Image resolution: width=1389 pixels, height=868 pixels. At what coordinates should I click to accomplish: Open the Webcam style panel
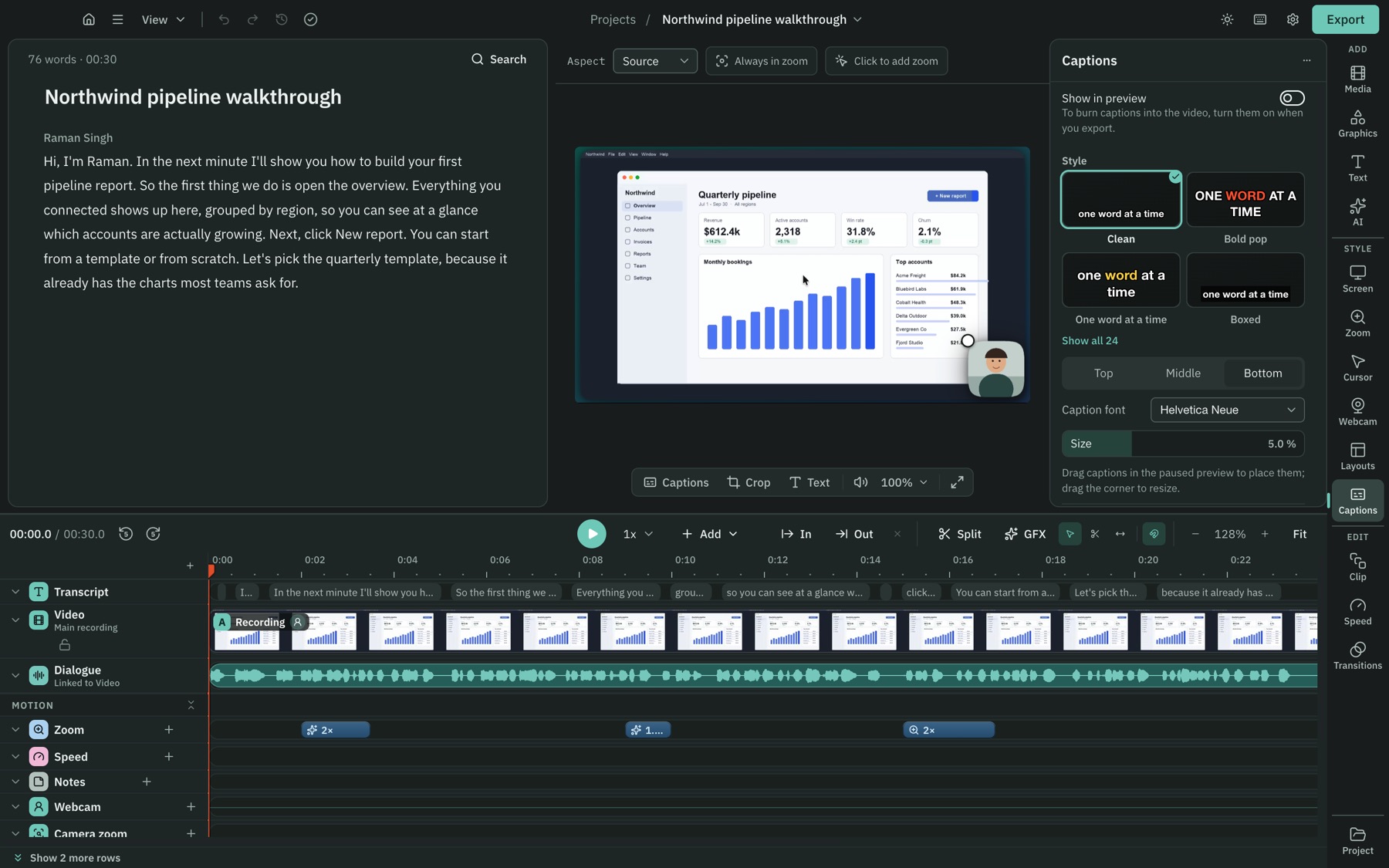[1357, 411]
